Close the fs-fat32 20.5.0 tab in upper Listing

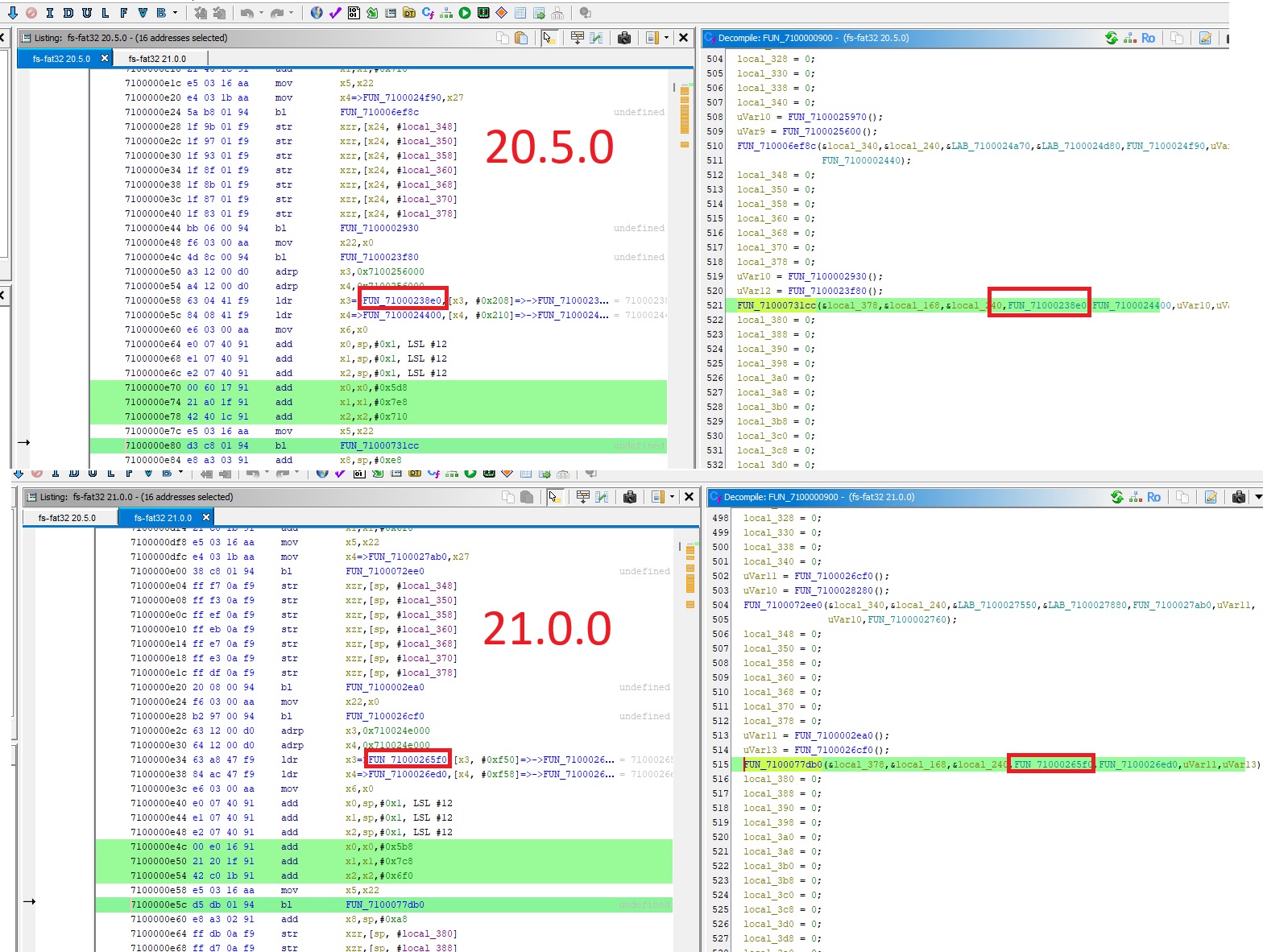click(x=105, y=58)
